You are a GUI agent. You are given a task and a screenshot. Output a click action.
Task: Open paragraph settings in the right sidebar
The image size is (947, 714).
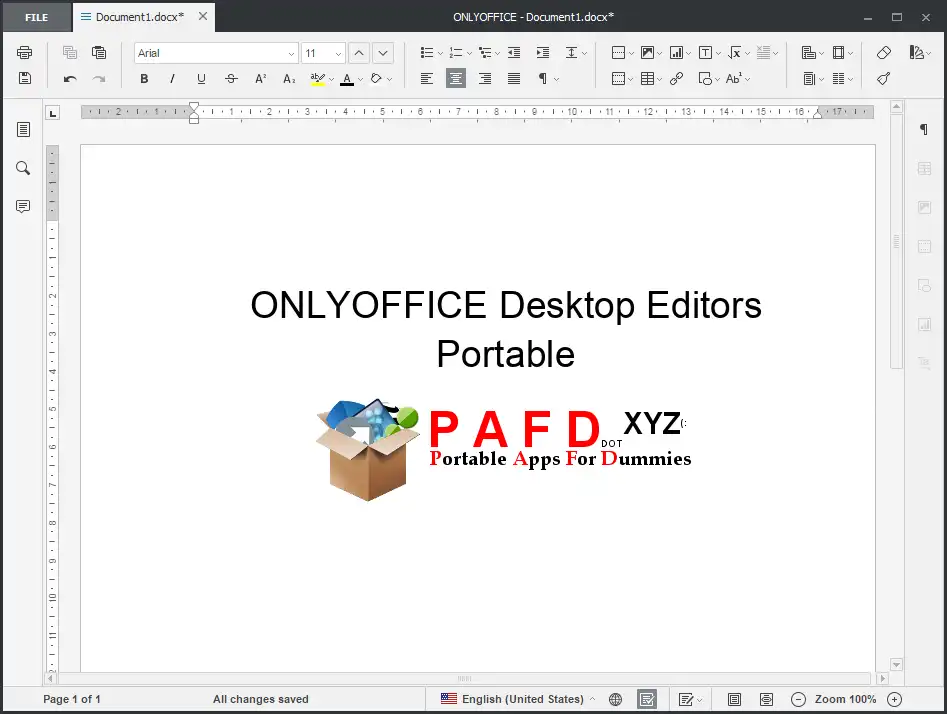(923, 129)
